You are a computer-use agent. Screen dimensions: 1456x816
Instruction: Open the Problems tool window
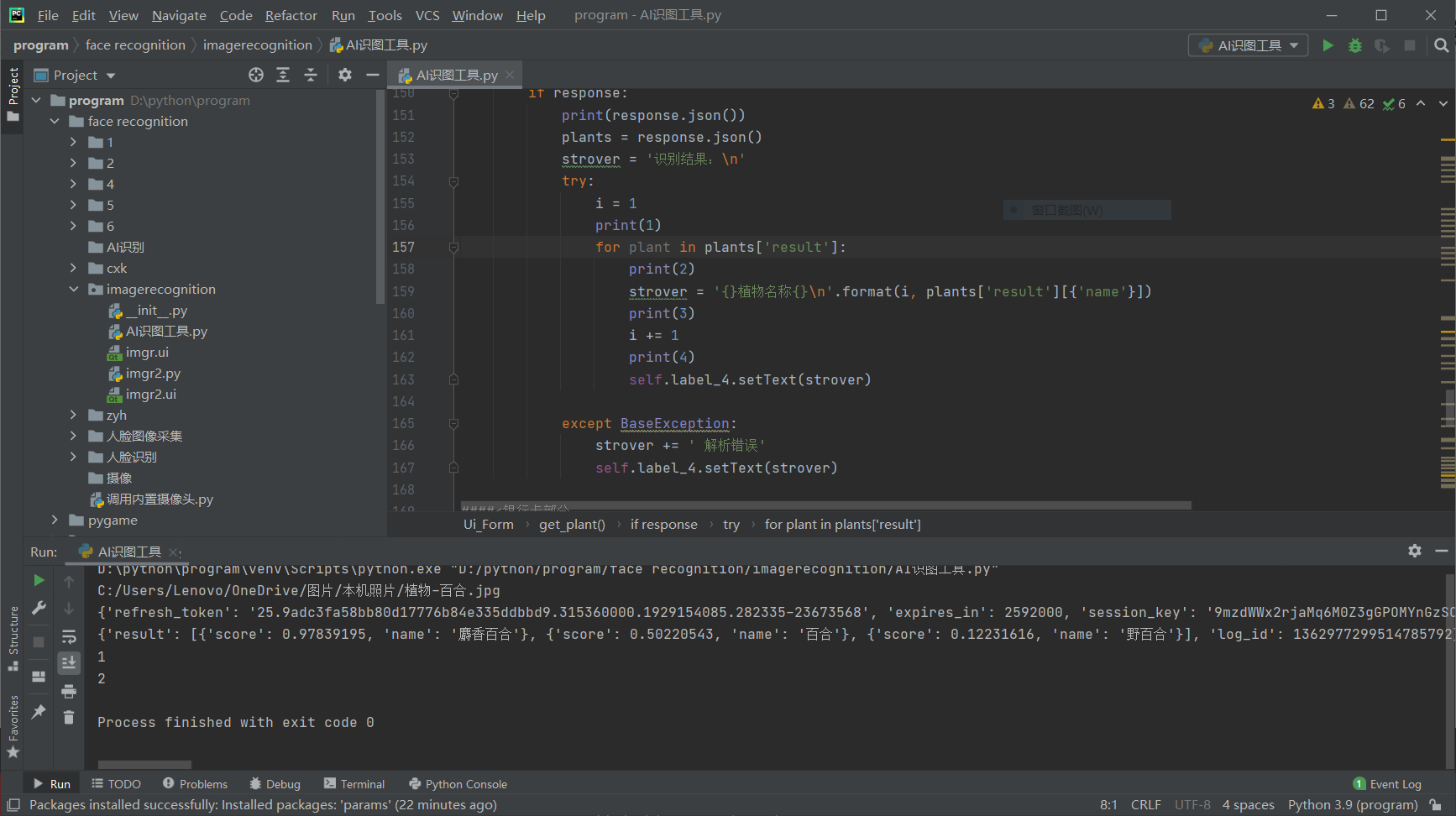(196, 784)
